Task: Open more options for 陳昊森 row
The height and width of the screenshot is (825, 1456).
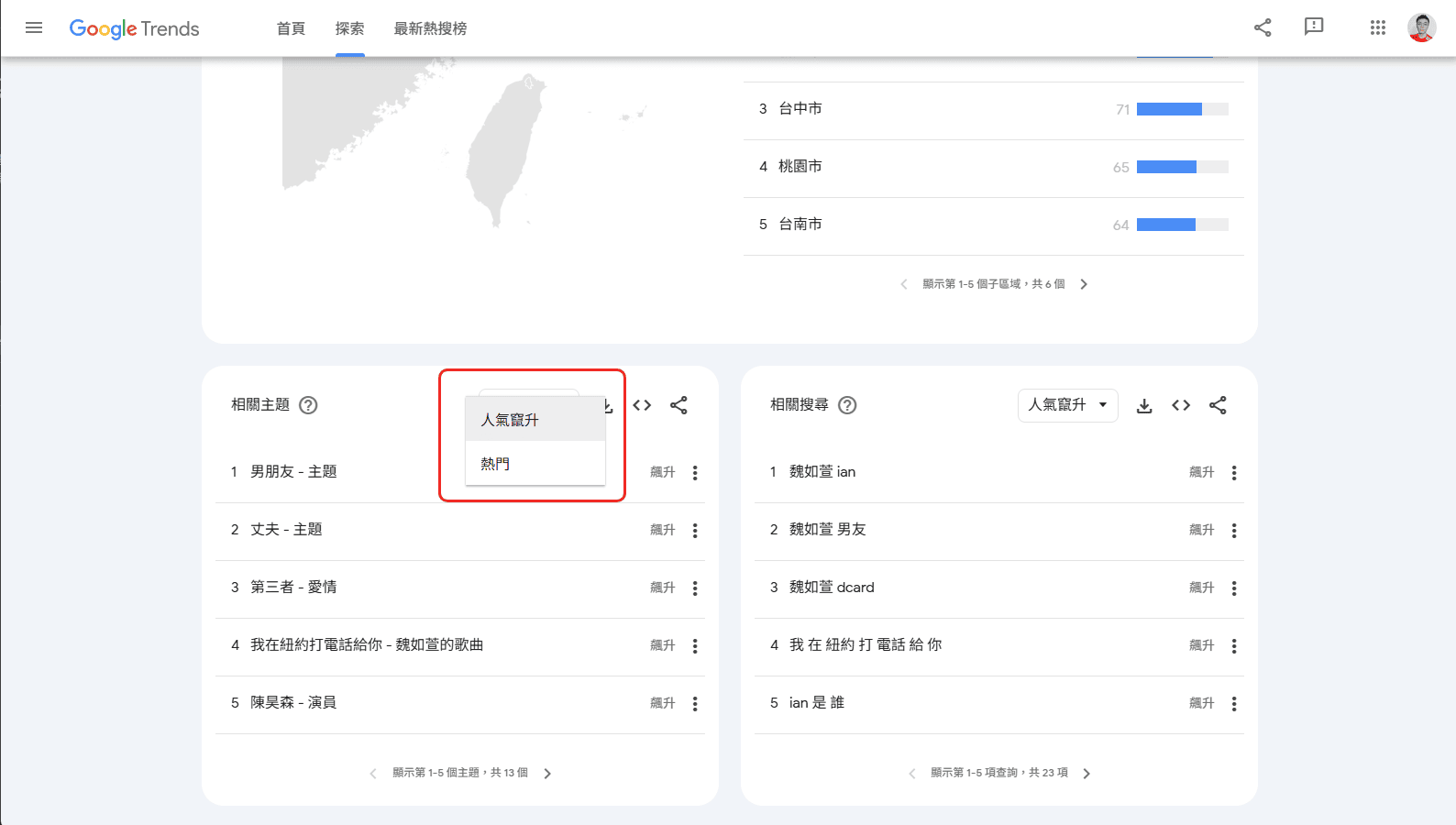Action: [695, 704]
